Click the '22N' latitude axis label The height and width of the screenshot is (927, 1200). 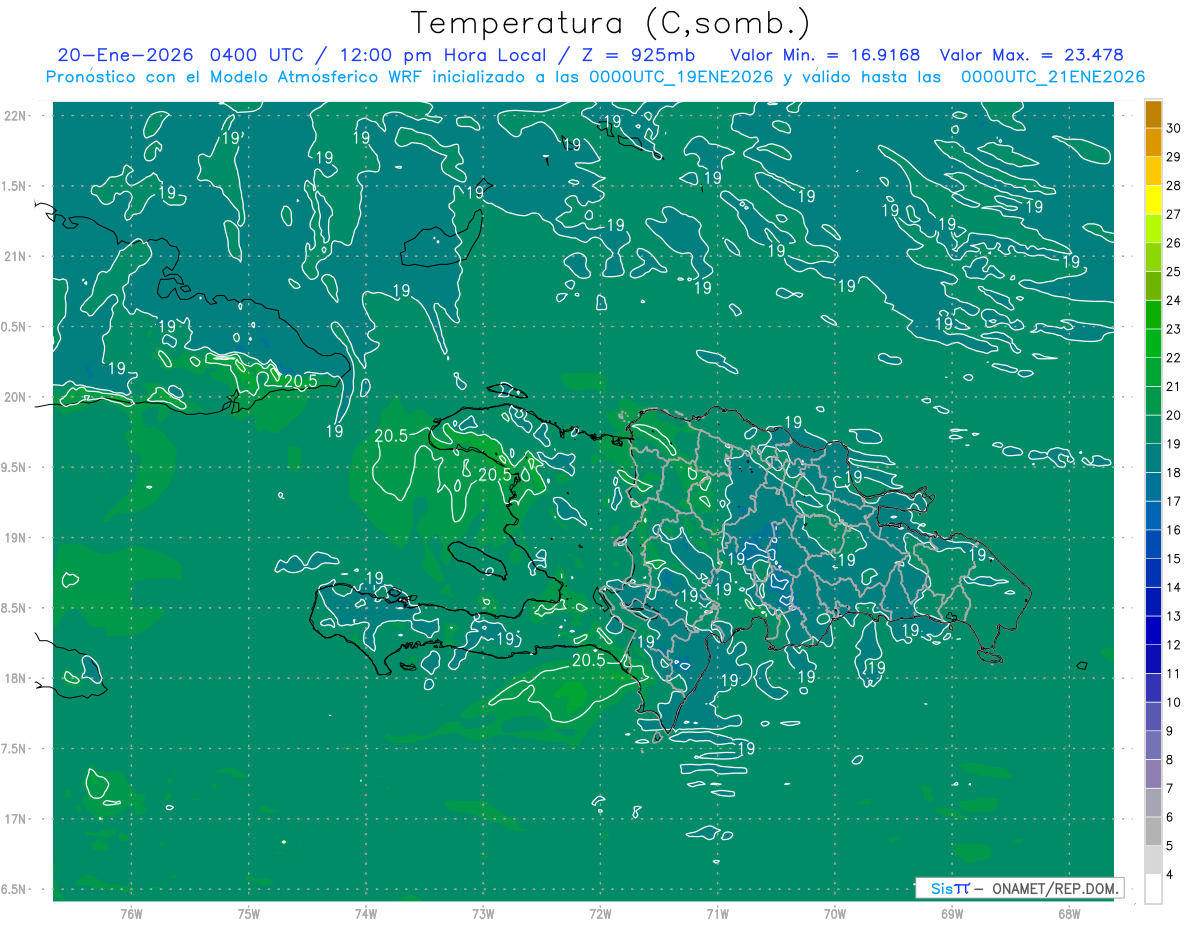pos(15,116)
